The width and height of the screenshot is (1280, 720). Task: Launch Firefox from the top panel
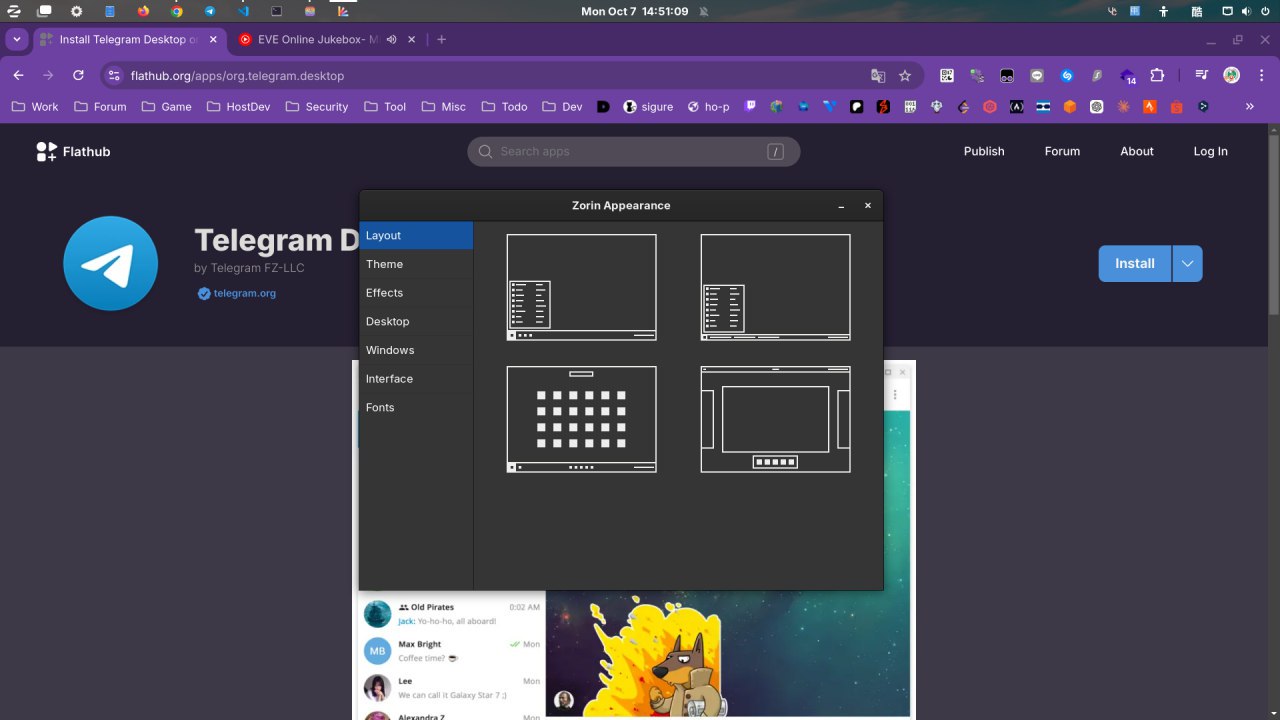pos(143,11)
